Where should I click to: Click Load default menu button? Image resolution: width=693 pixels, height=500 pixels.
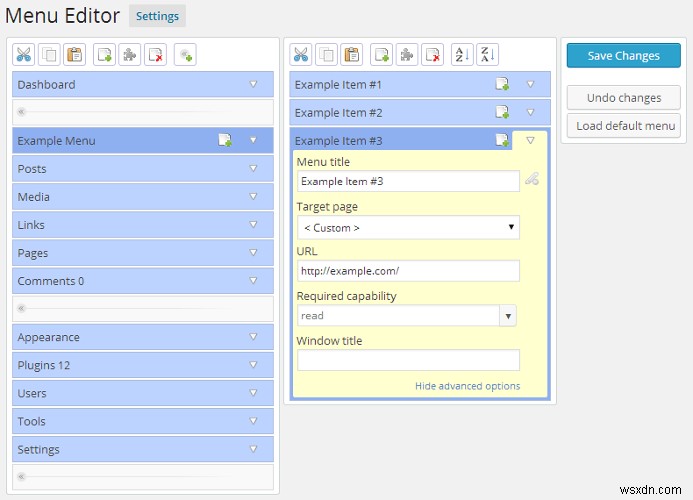point(624,126)
